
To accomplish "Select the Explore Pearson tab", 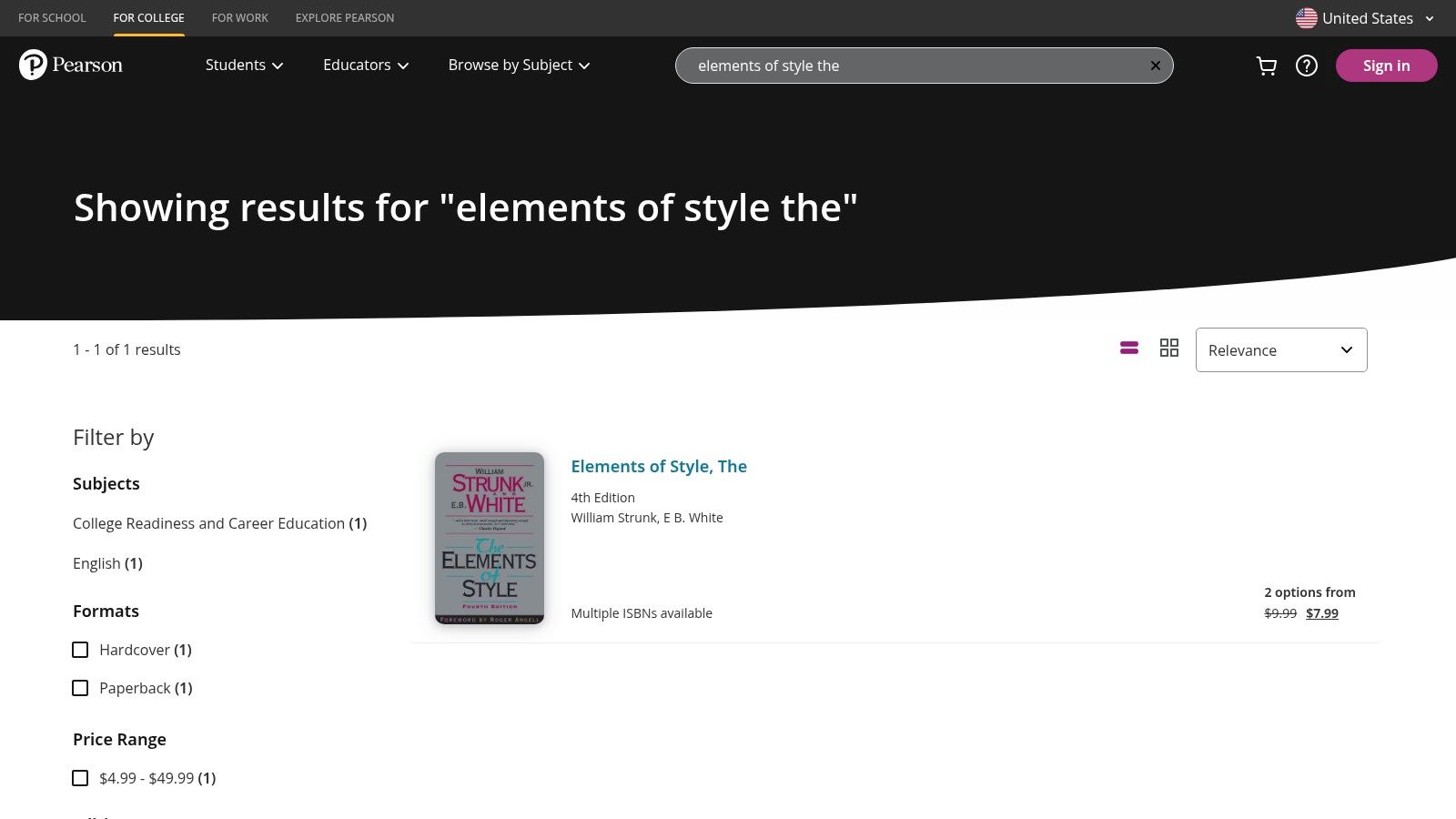I will [x=344, y=17].
